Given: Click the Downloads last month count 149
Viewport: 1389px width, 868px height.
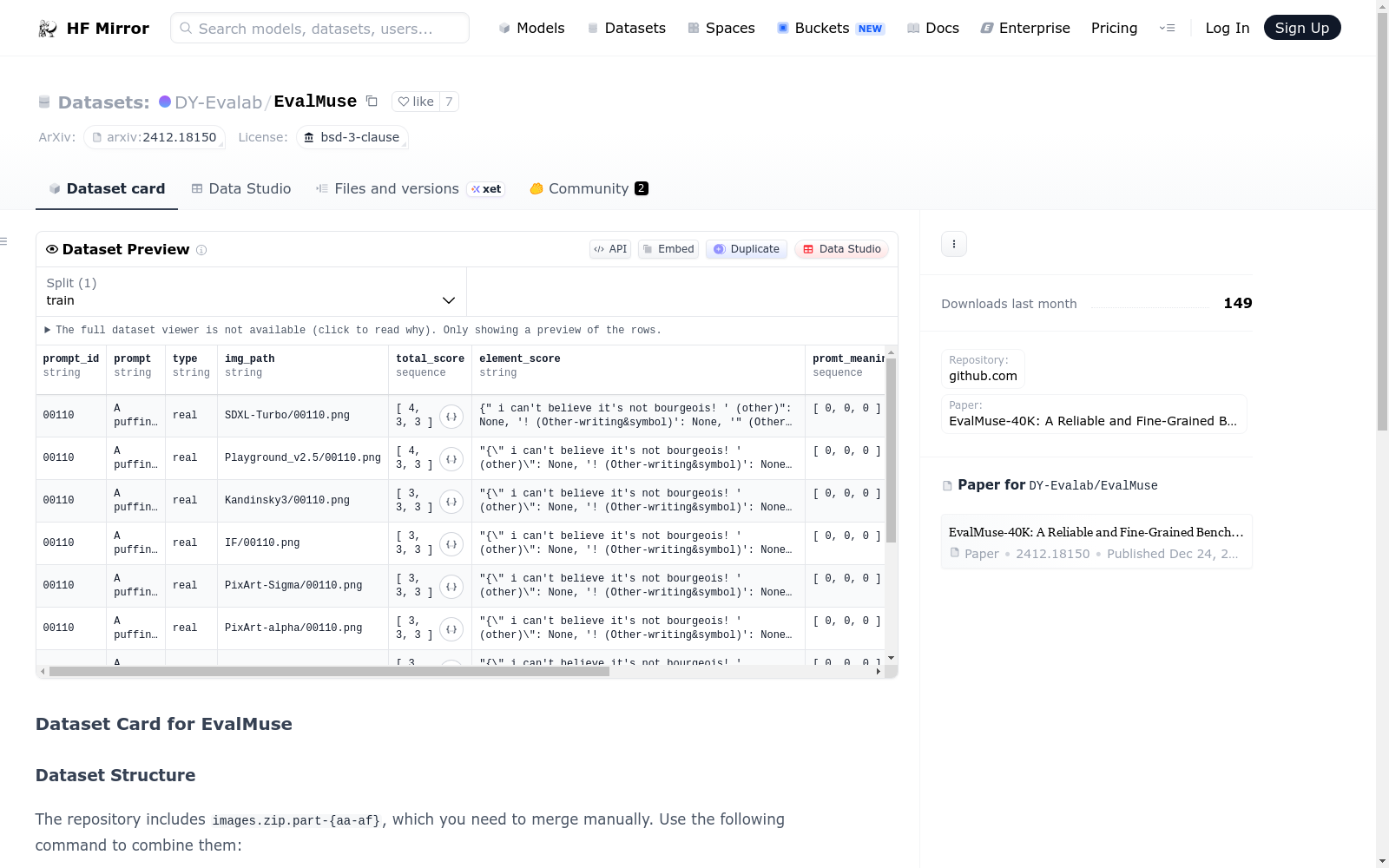Looking at the screenshot, I should 1238,303.
